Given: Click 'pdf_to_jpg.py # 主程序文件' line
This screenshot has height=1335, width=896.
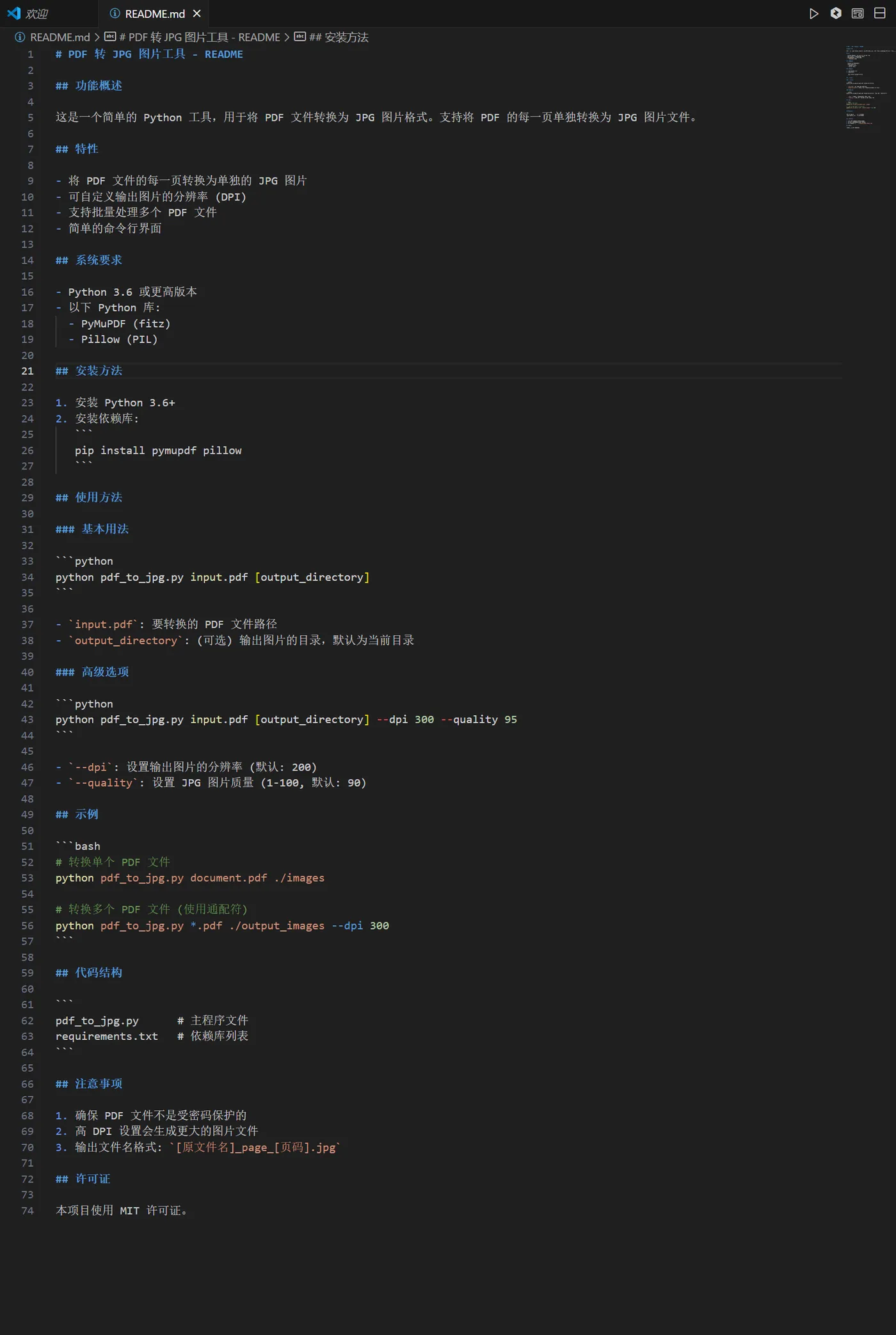Looking at the screenshot, I should 152,1020.
